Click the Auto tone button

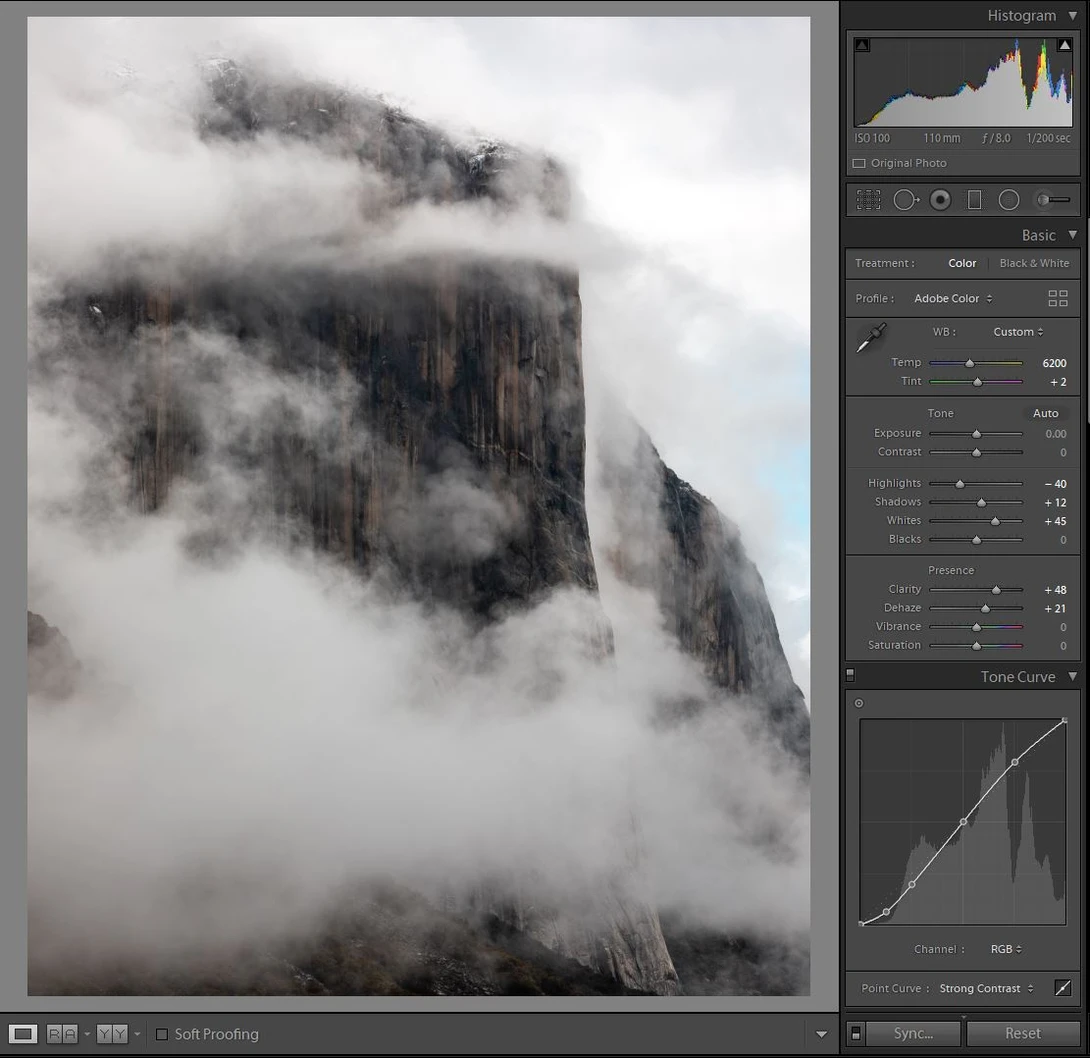pos(1045,413)
